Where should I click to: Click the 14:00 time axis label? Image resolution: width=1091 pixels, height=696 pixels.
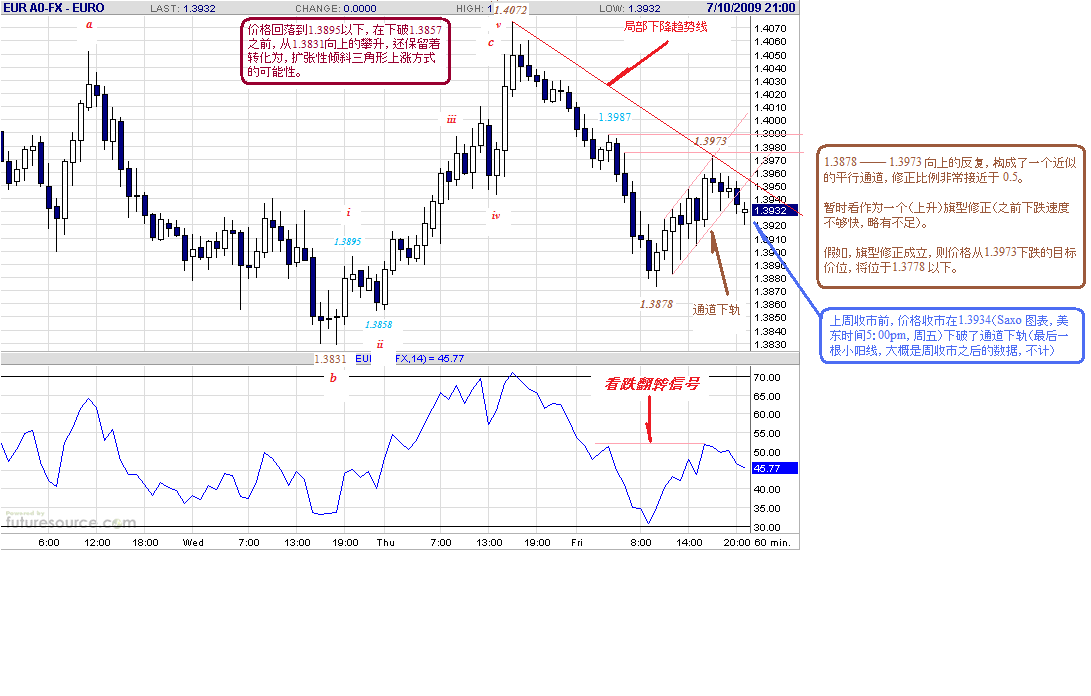690,543
